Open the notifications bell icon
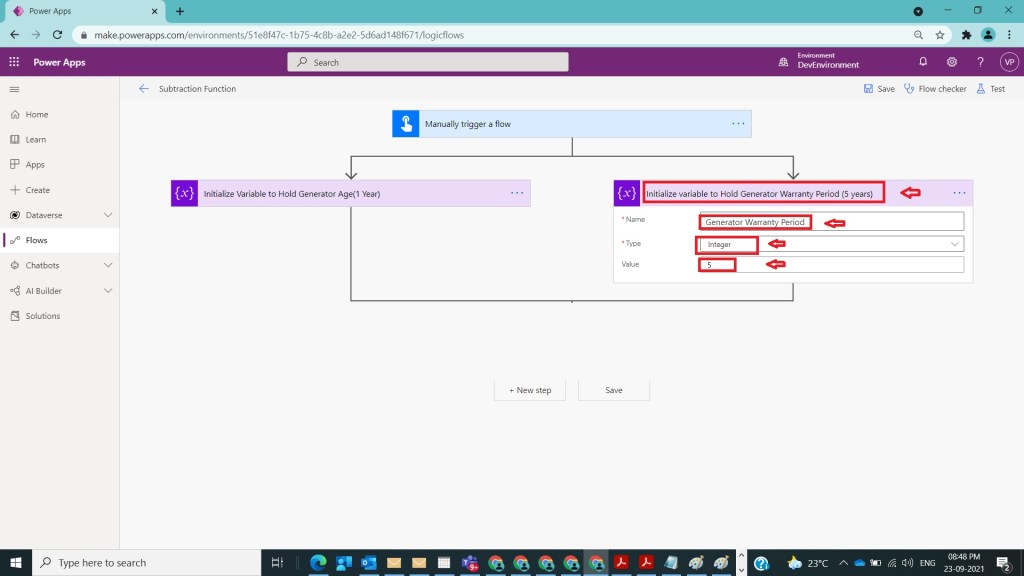 coord(923,62)
